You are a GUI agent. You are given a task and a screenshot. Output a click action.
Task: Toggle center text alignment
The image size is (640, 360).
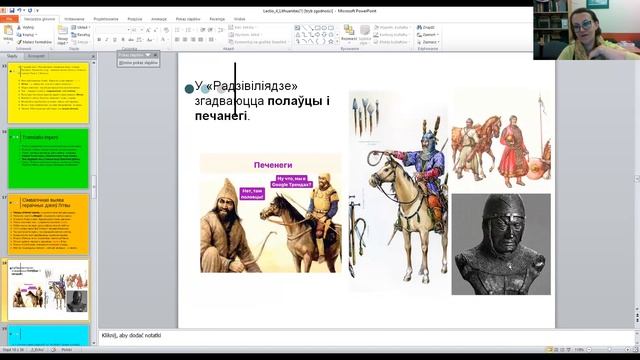coord(185,40)
